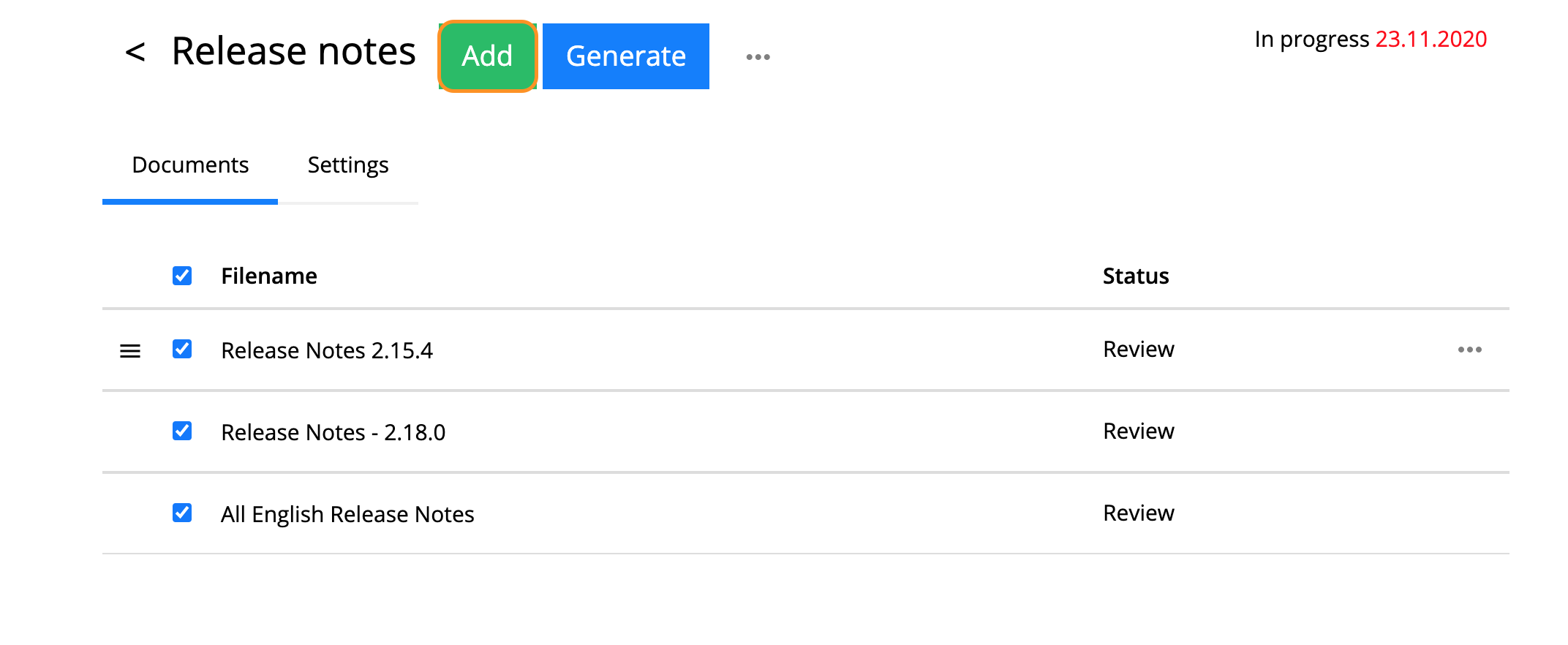Open the more options menu beside Generate
The width and height of the screenshot is (1568, 645).
point(758,57)
